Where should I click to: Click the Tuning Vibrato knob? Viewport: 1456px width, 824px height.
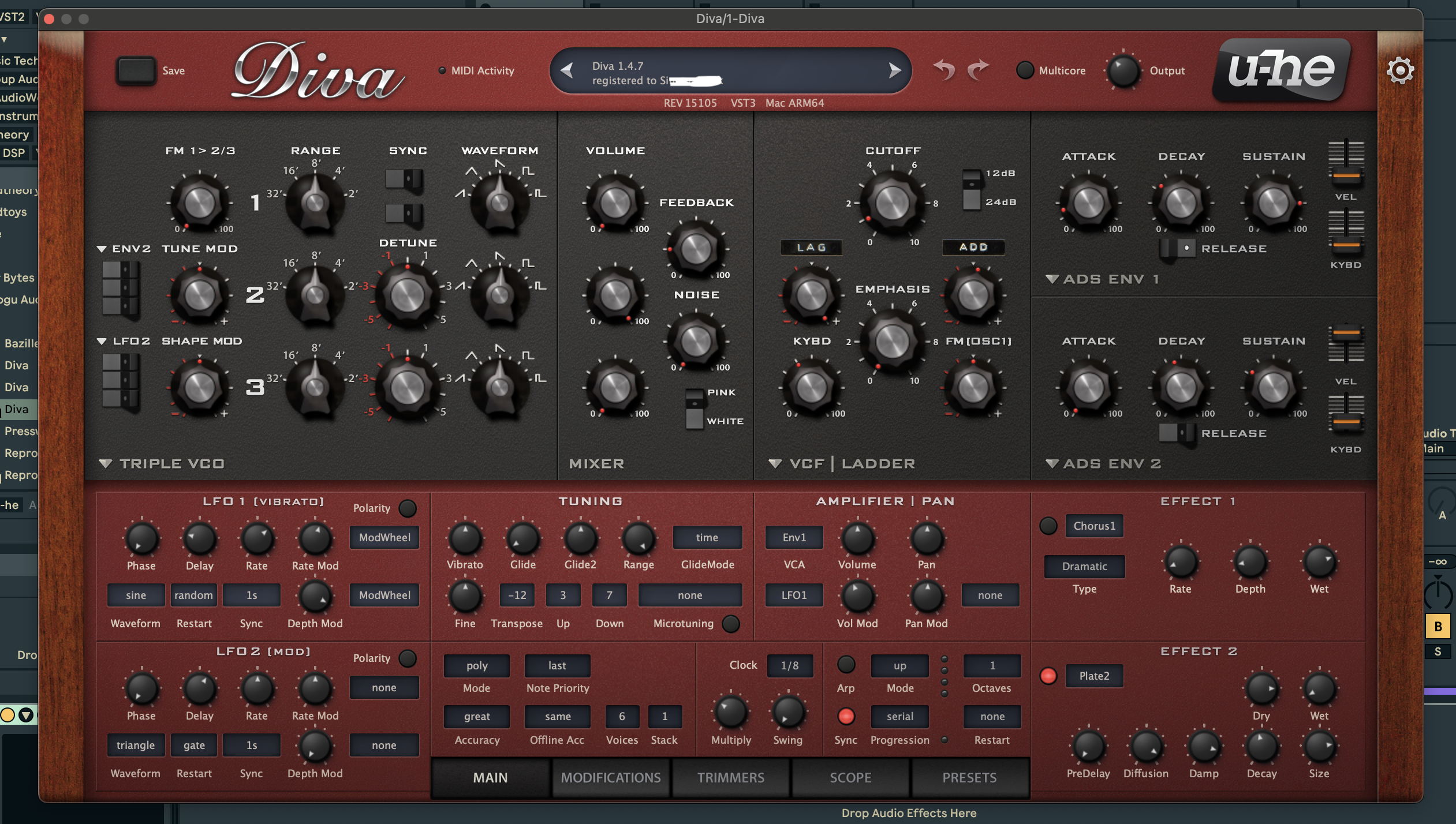[465, 538]
